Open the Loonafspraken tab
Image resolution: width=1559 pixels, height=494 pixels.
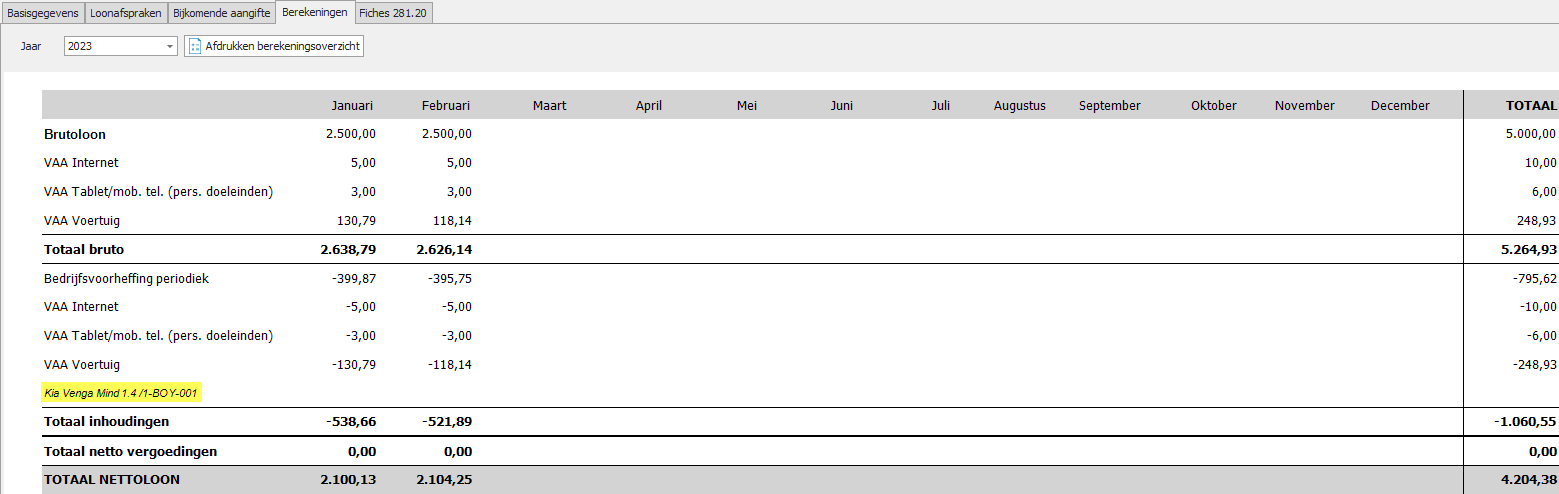tap(125, 13)
